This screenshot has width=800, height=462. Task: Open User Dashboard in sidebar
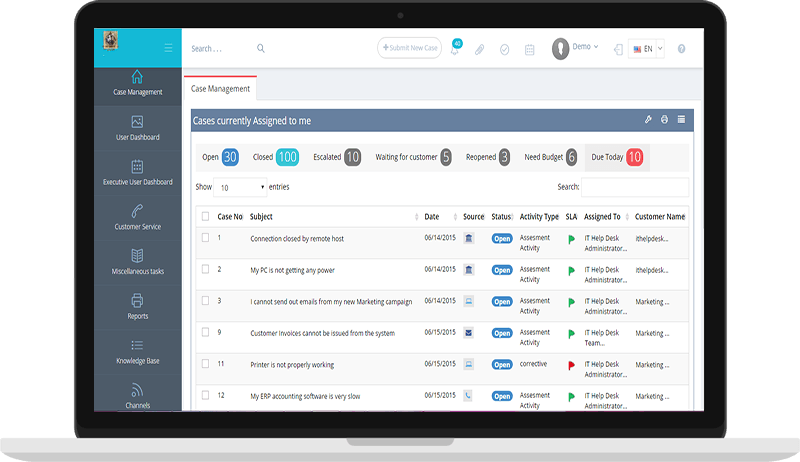tap(138, 129)
